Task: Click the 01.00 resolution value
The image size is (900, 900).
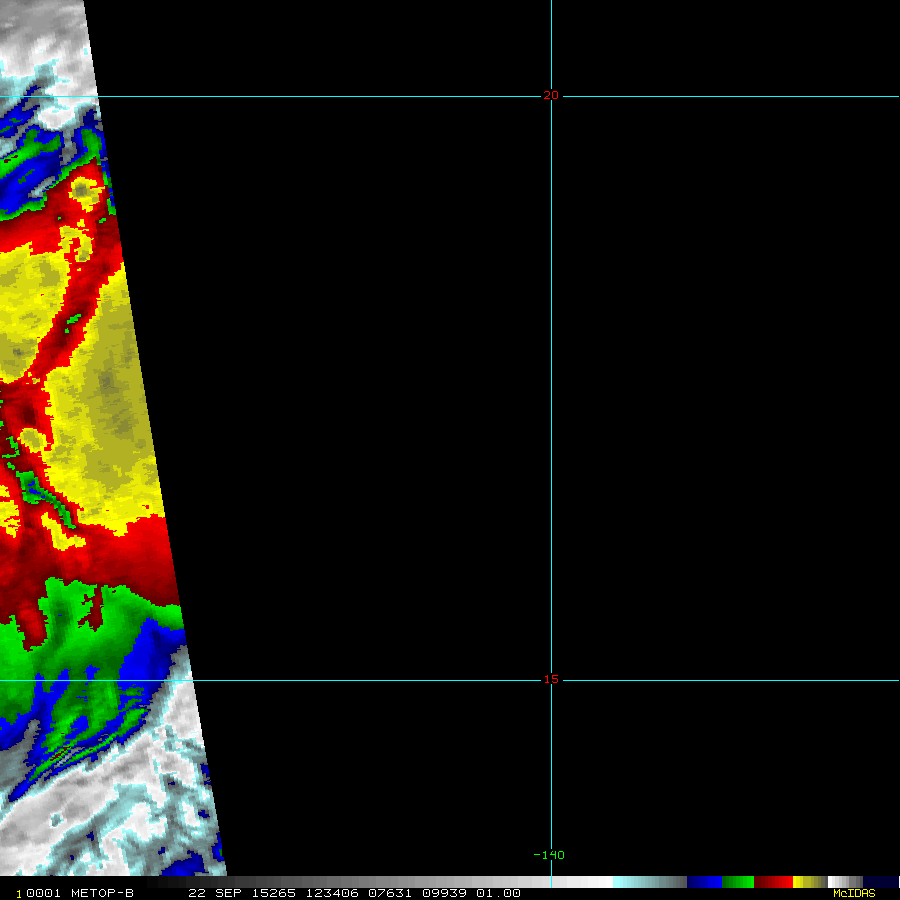Action: (499, 893)
